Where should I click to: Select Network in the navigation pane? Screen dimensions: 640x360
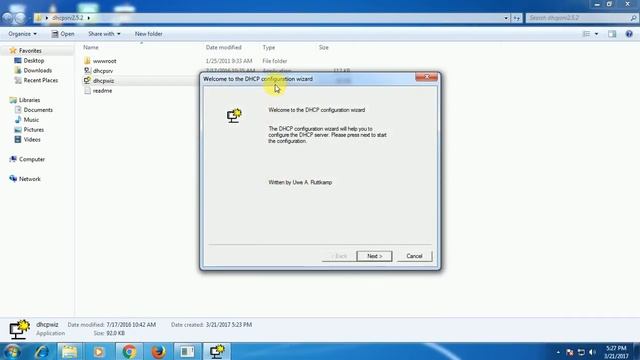coord(29,179)
